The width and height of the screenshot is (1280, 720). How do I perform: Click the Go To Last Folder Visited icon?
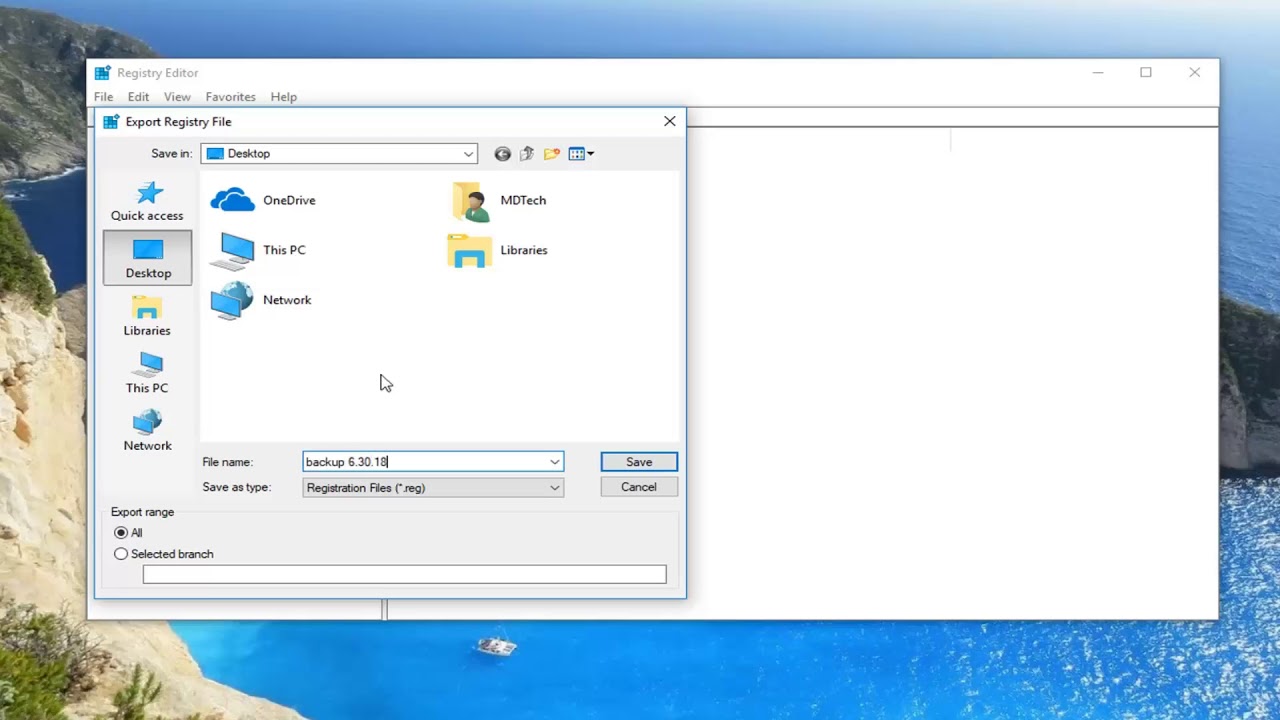[x=502, y=153]
